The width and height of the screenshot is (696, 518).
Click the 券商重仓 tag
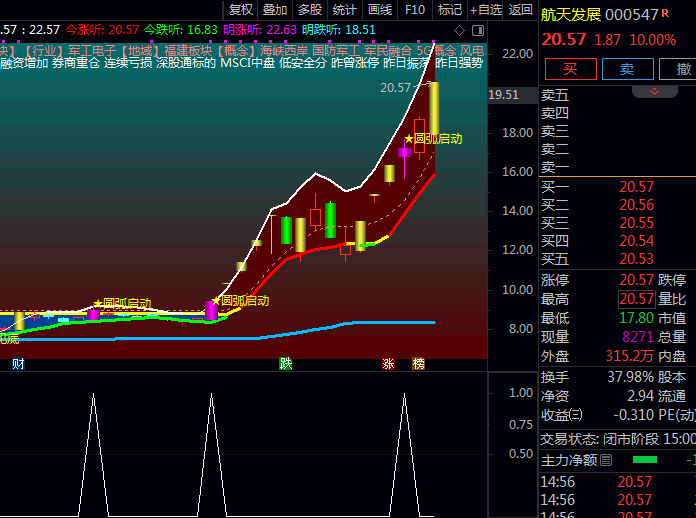click(x=76, y=63)
